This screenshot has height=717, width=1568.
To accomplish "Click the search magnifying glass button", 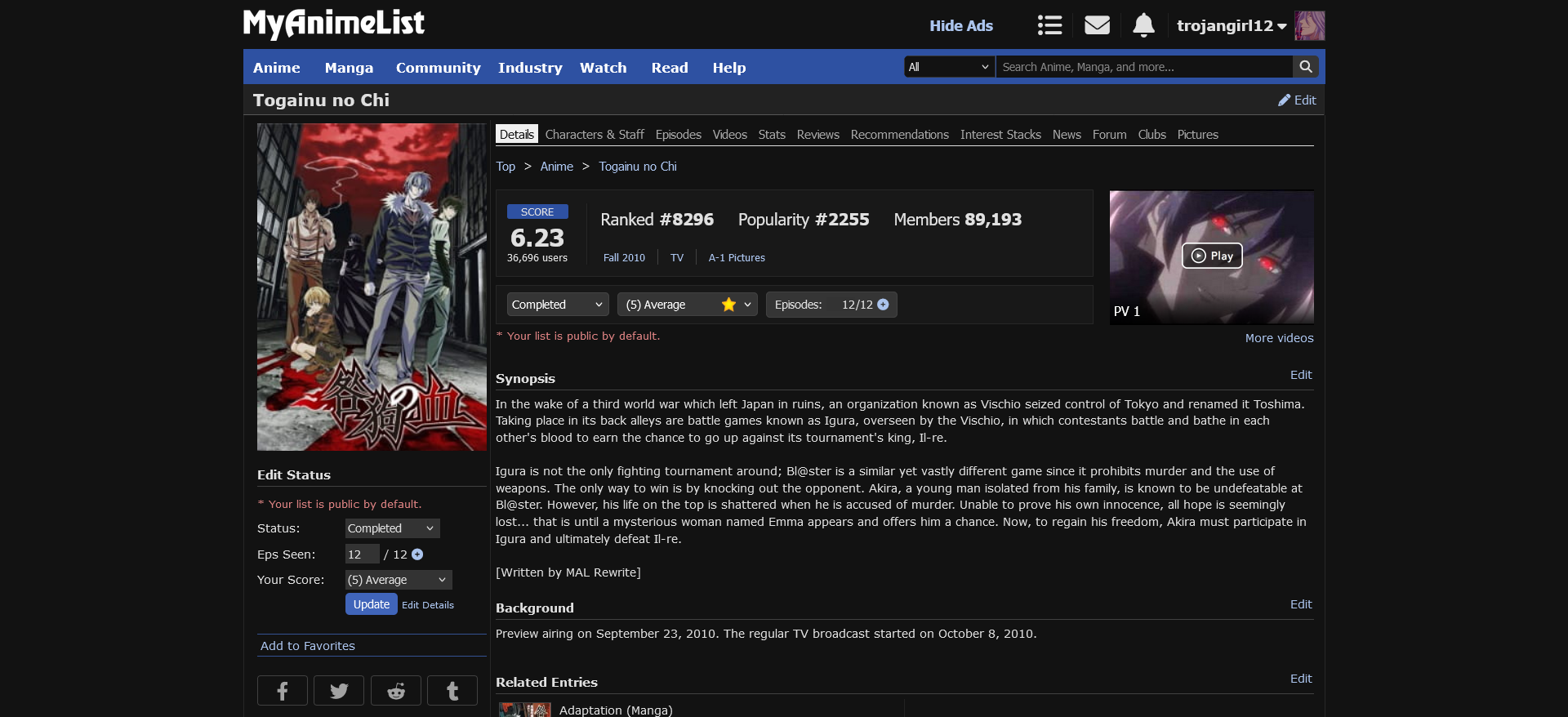I will point(1305,67).
